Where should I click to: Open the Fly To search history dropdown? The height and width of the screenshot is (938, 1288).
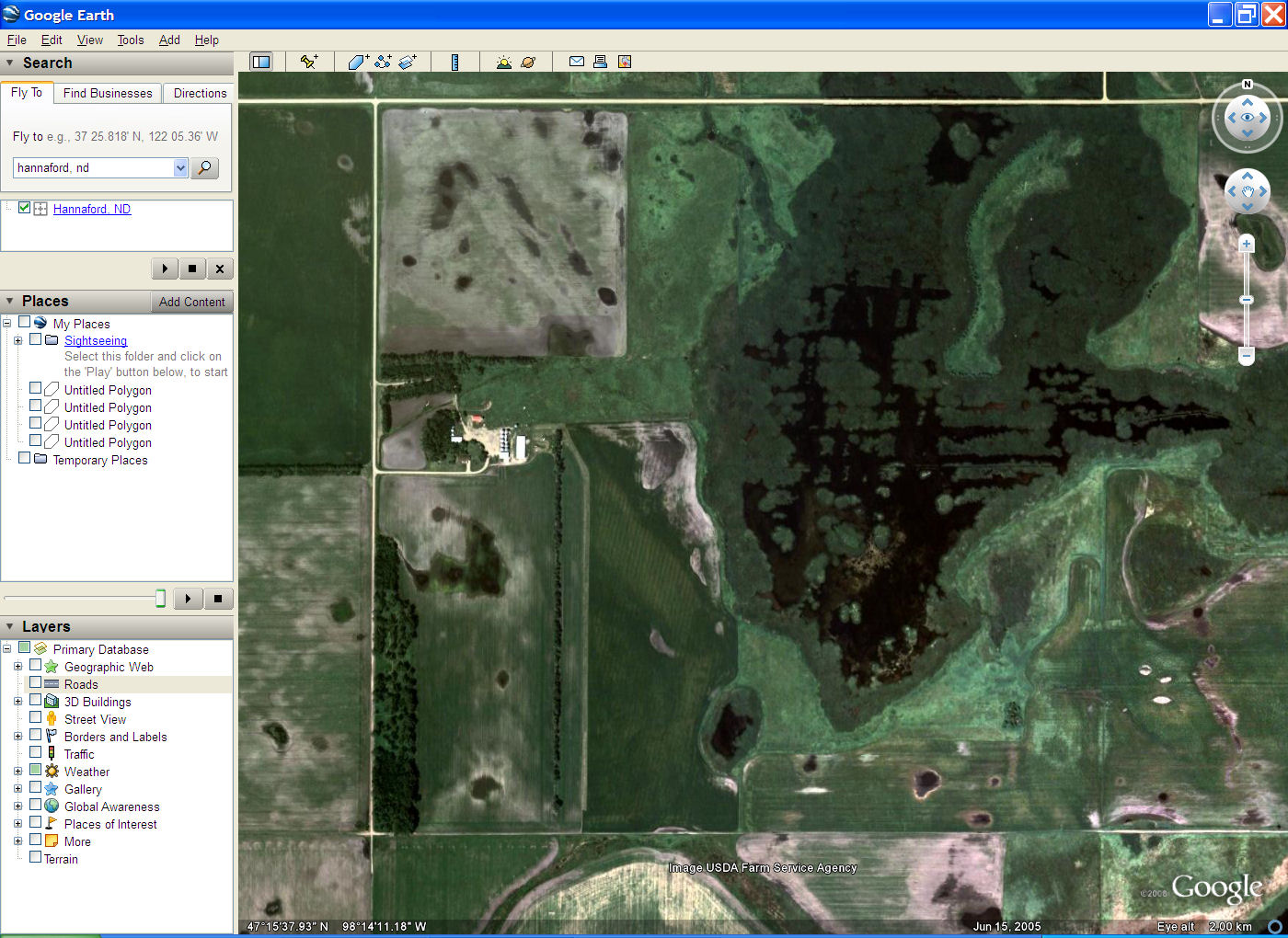[x=180, y=167]
